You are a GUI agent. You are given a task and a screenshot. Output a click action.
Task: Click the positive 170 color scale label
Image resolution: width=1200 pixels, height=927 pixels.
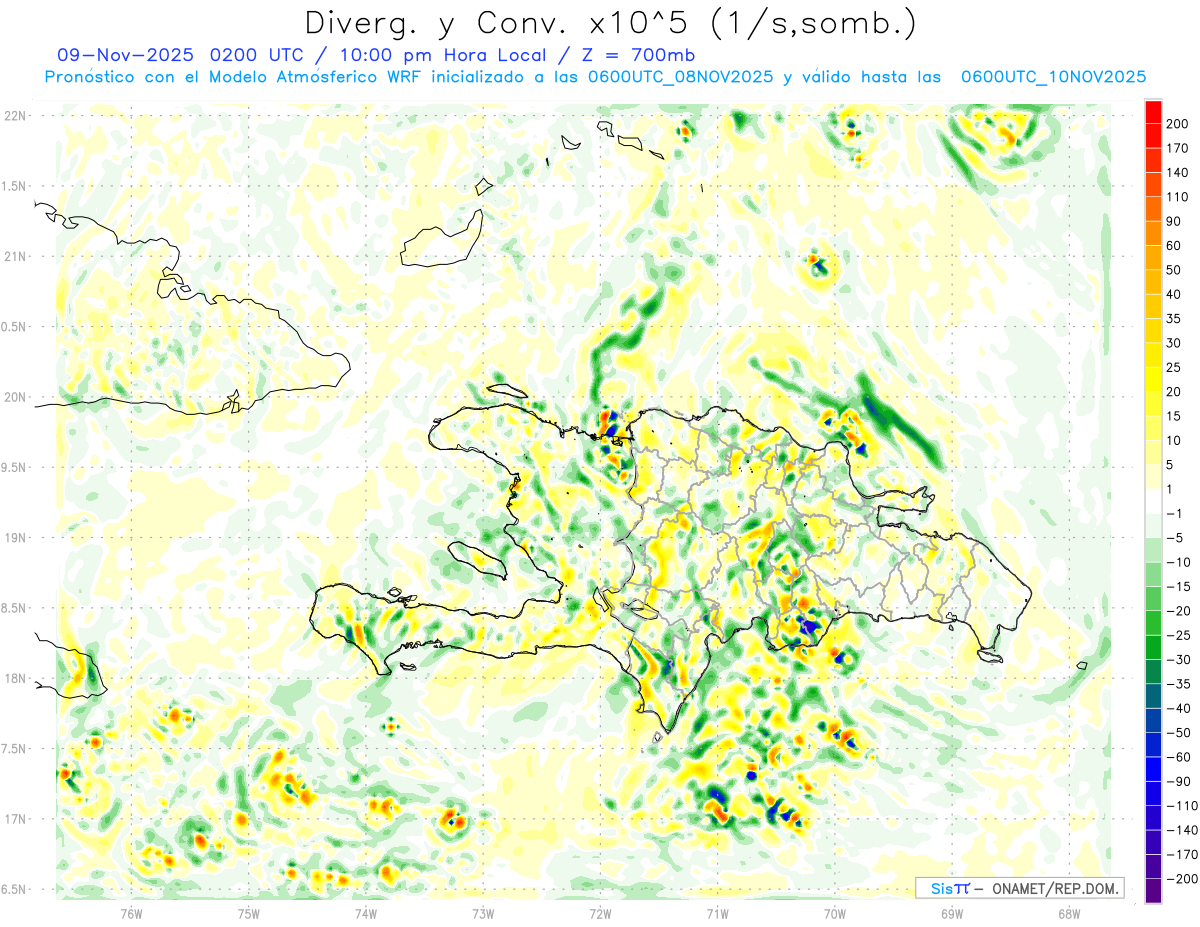point(1179,149)
